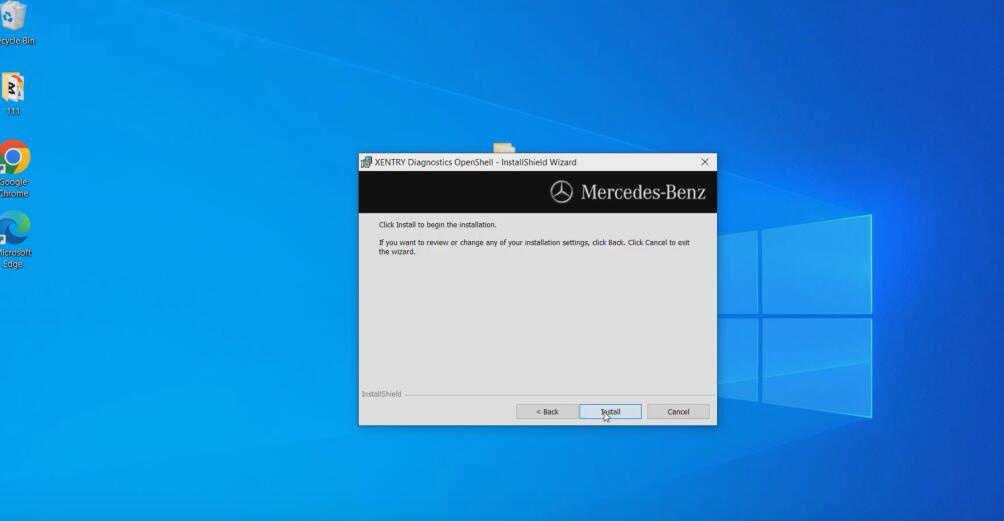Go back with the < Back button
Viewport: 1004px width, 521px height.
[x=547, y=412]
